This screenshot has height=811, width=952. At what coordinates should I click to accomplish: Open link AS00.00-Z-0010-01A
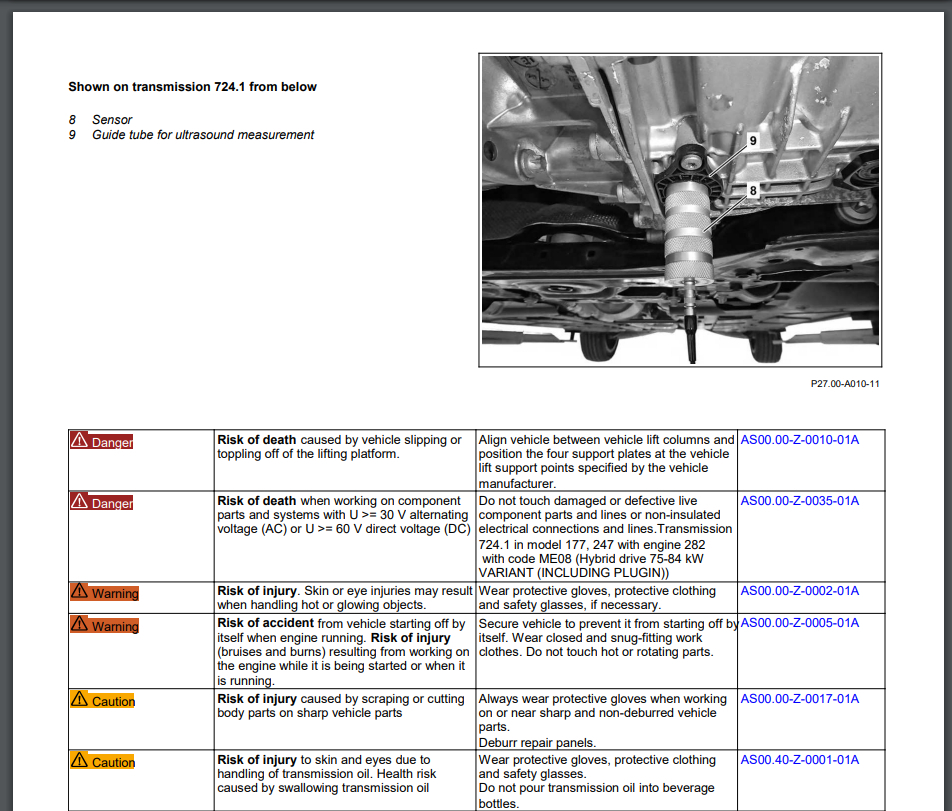(x=800, y=440)
